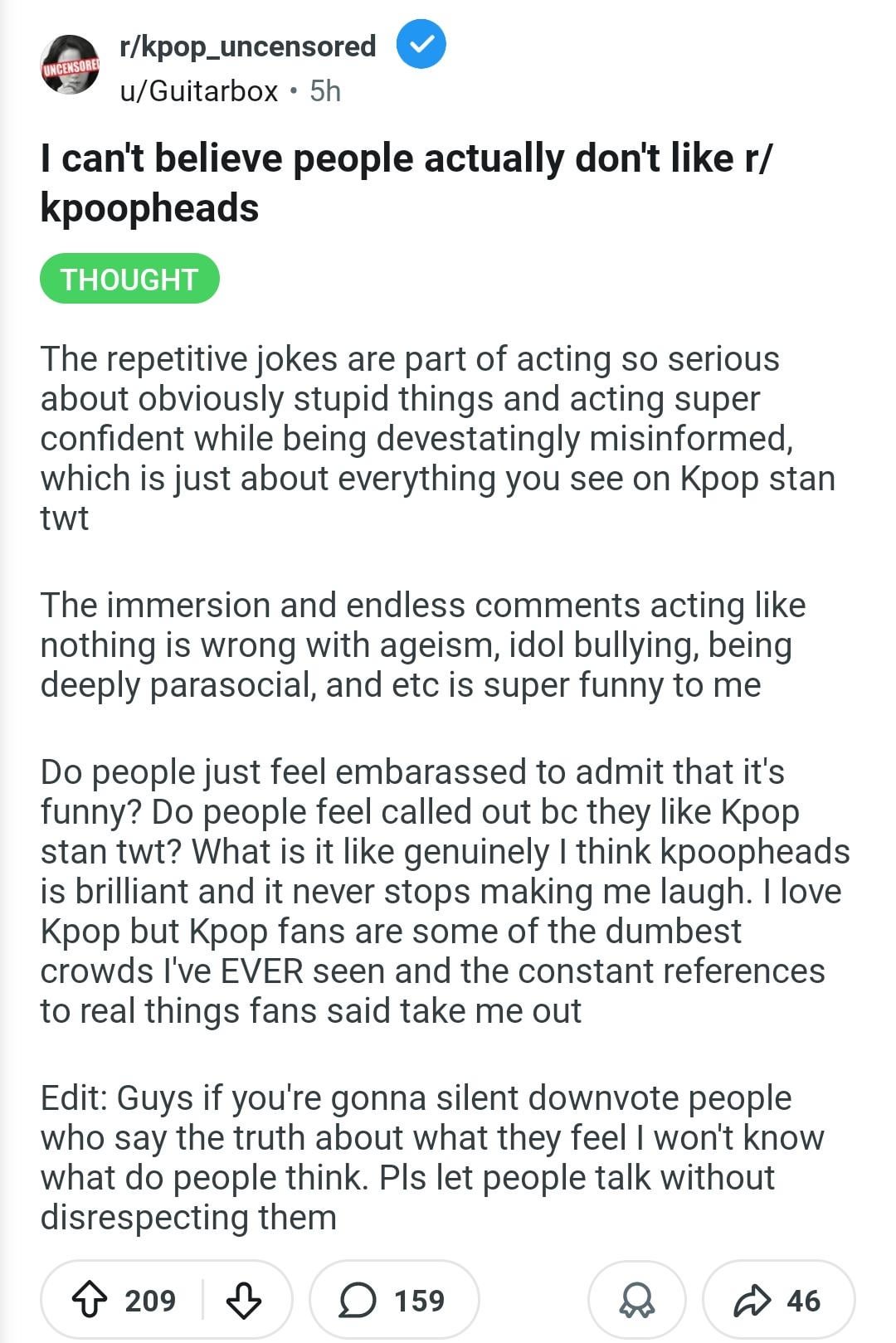Click the word "kpoopheads" in the title

point(149,207)
